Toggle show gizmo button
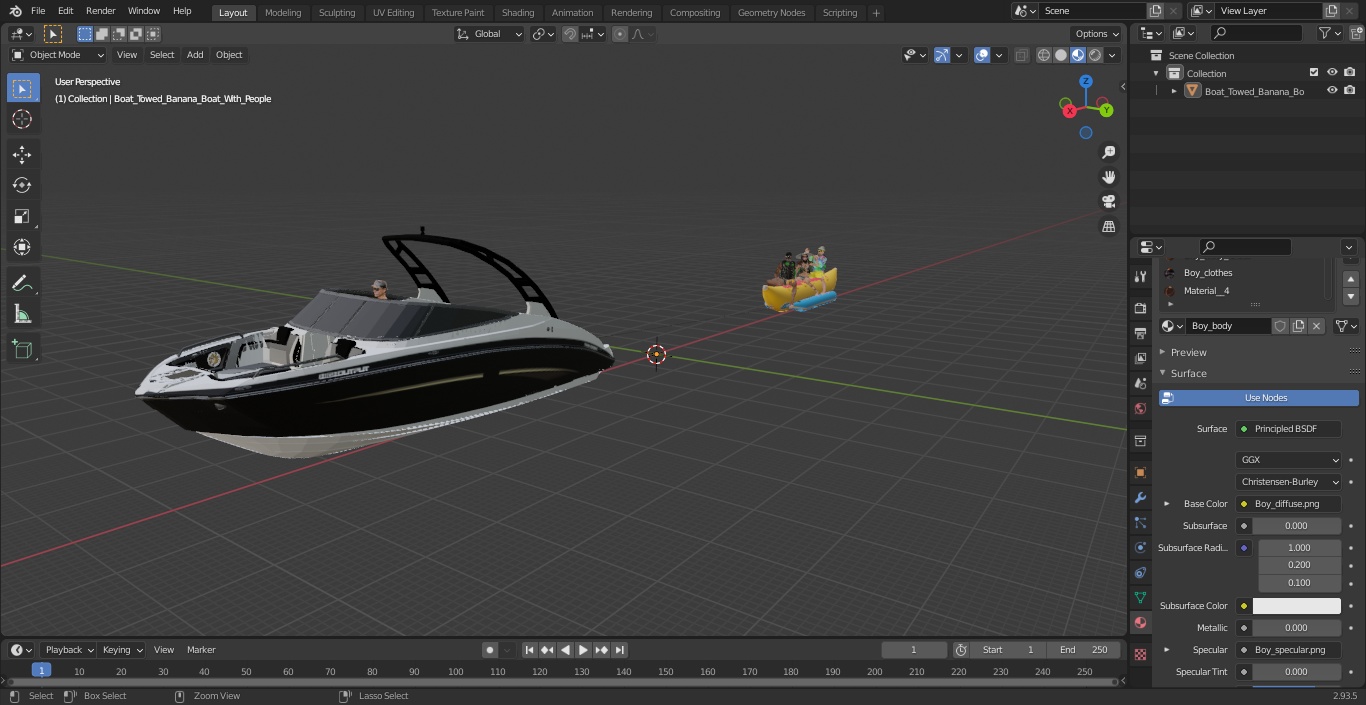1366x705 pixels. [x=942, y=55]
